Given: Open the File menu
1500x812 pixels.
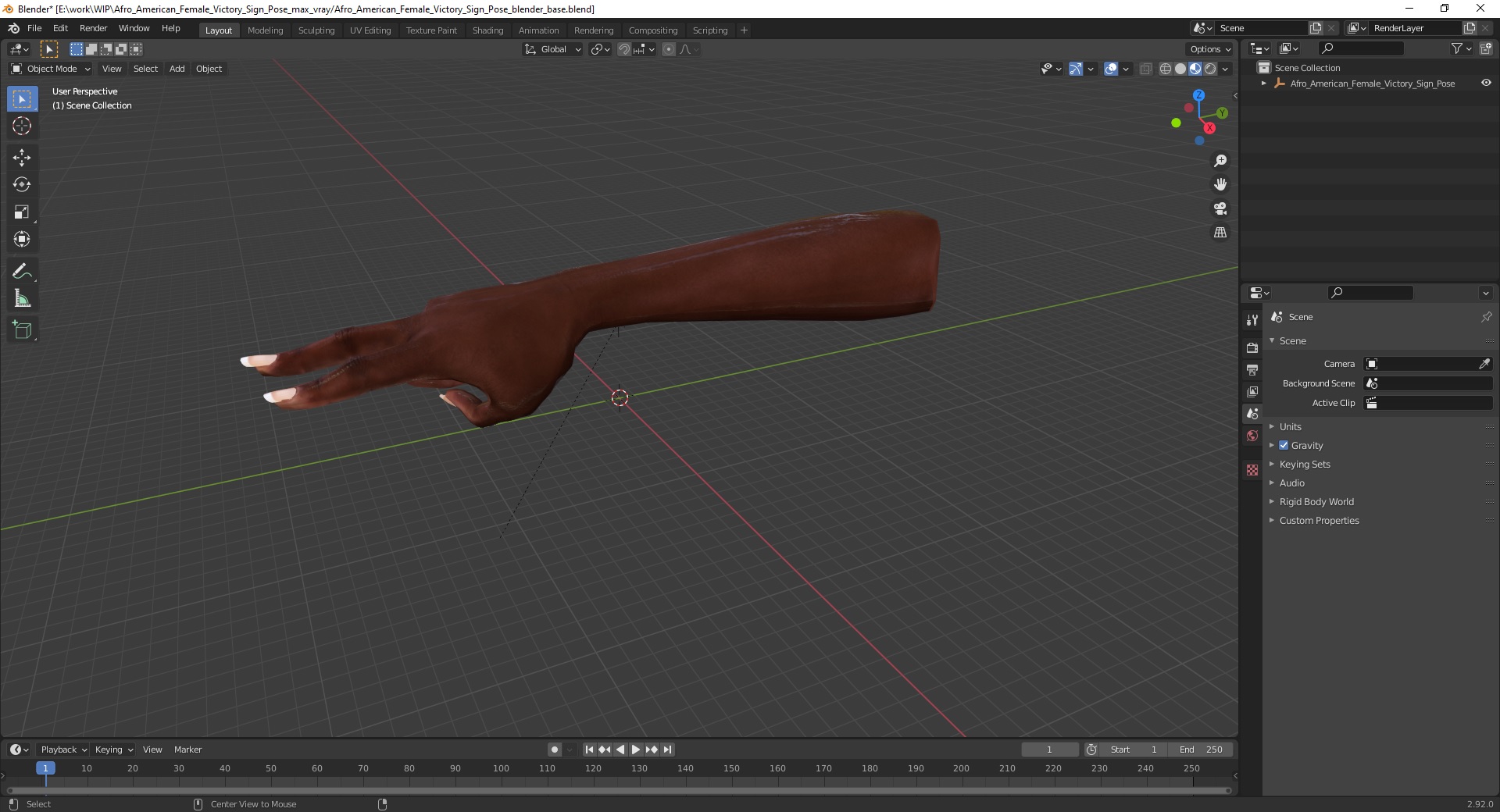Looking at the screenshot, I should (34, 28).
